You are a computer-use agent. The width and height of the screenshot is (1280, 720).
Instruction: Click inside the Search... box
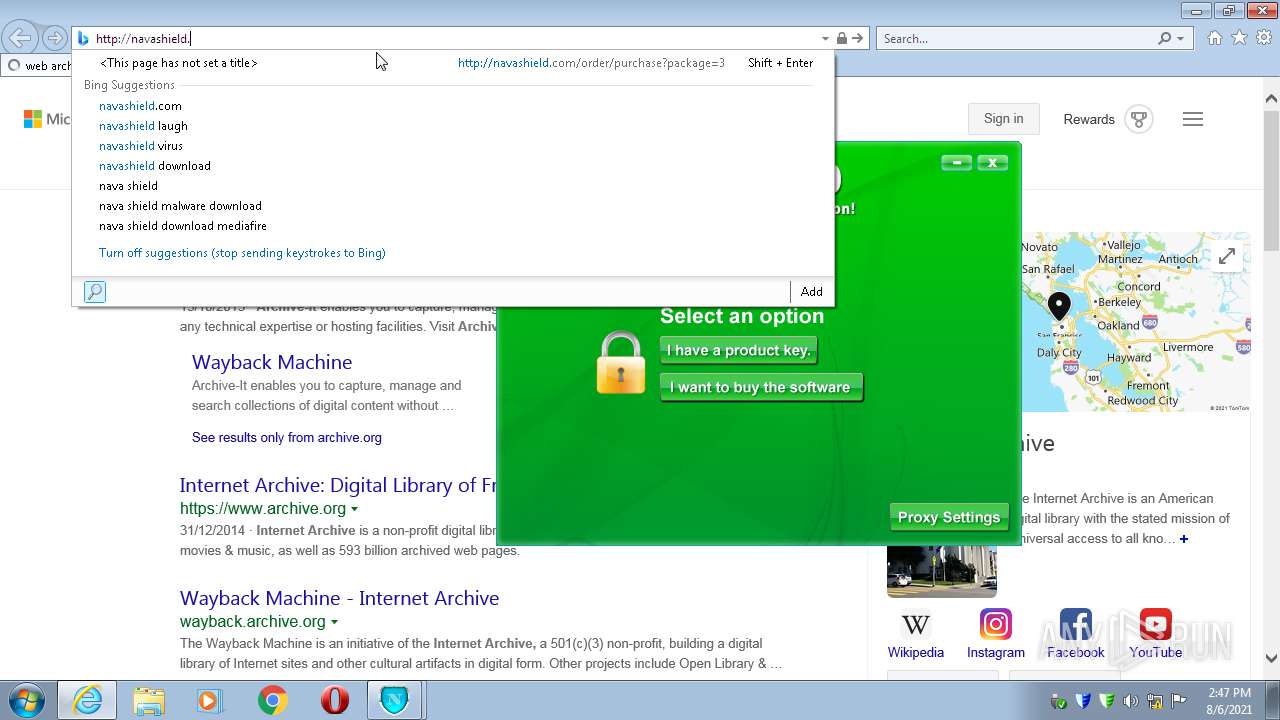coord(1015,39)
